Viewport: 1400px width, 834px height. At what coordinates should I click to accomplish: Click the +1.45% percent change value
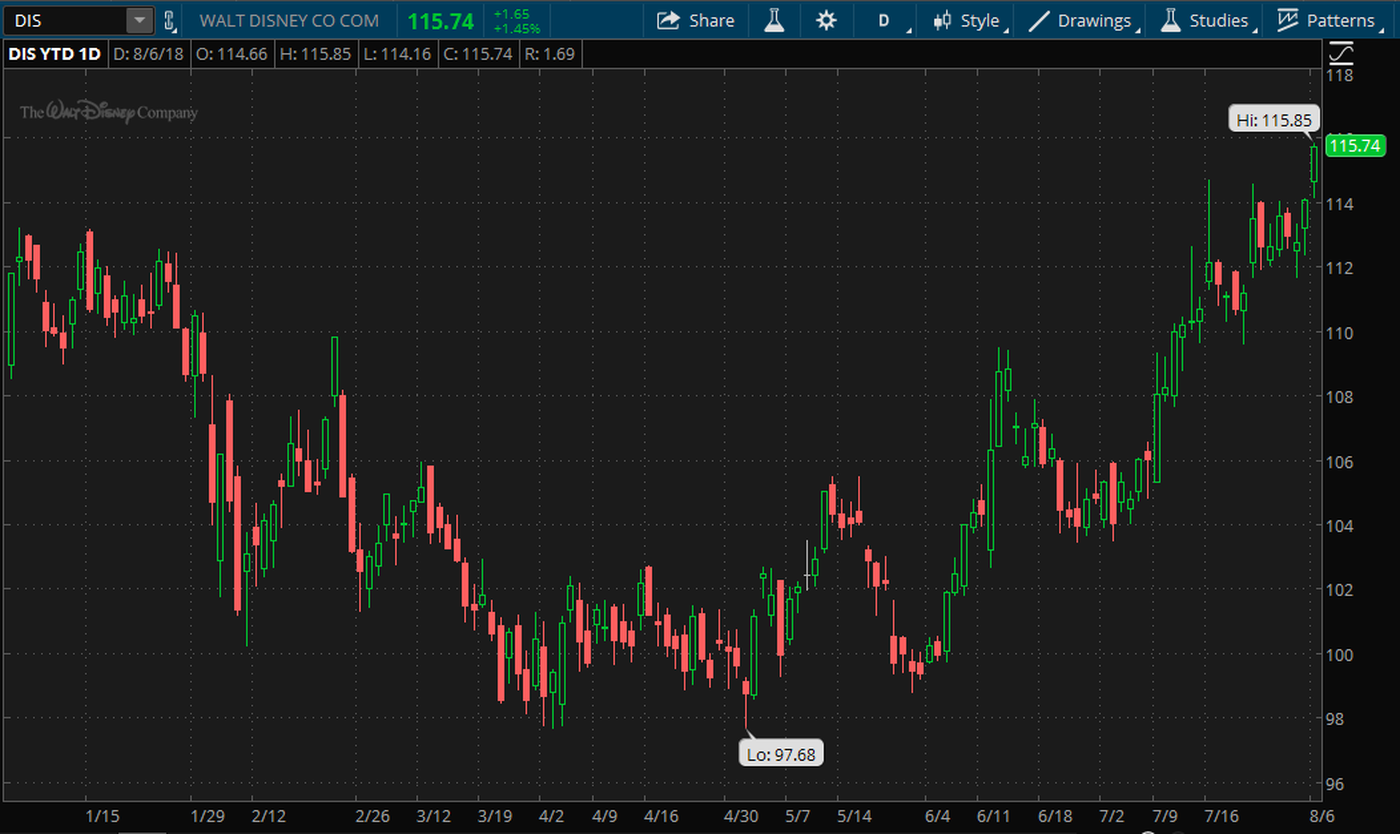point(516,28)
